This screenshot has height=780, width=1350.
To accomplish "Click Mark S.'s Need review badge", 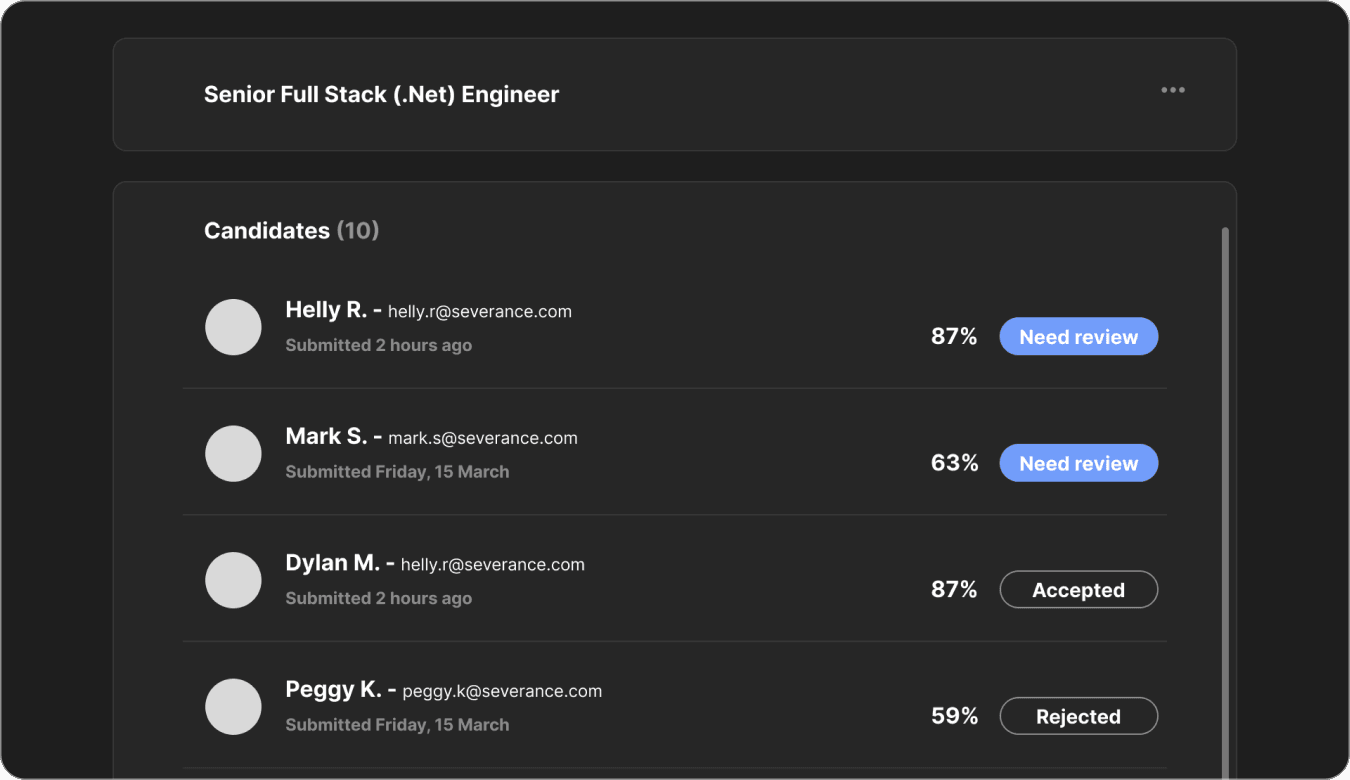I will (x=1078, y=463).
